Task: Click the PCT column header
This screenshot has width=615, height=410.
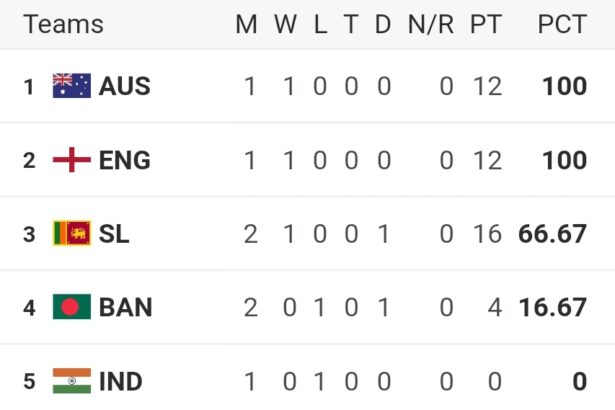Action: point(562,24)
